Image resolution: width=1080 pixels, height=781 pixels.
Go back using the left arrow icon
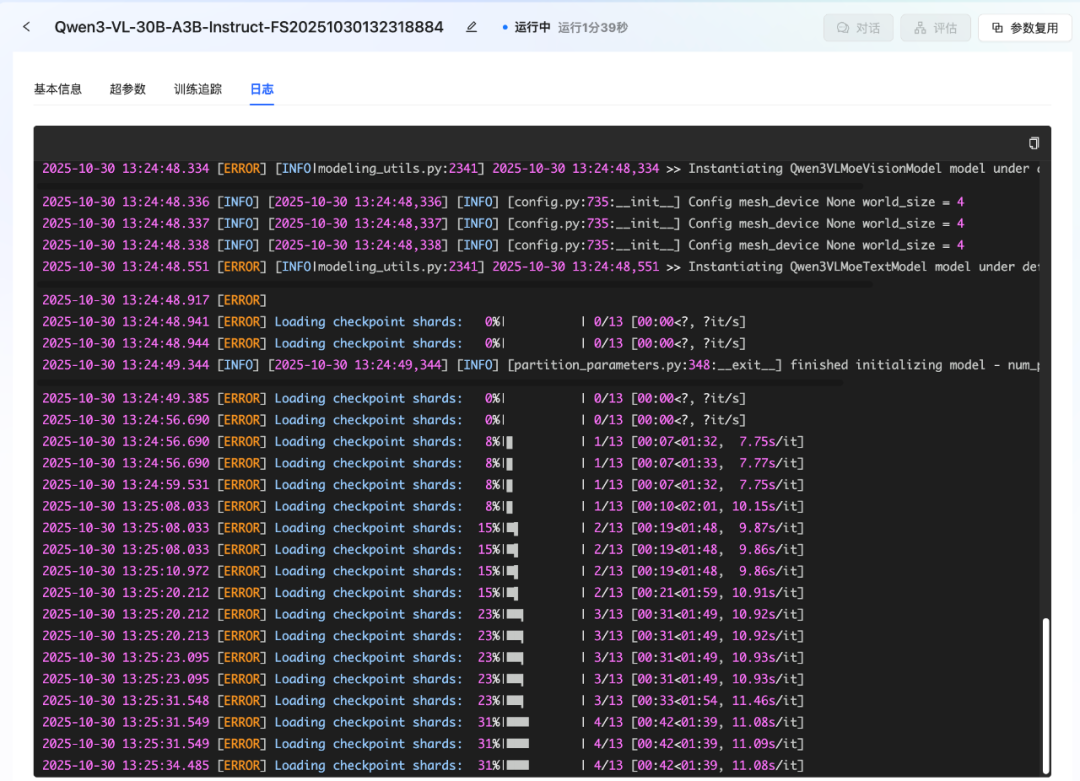click(26, 27)
